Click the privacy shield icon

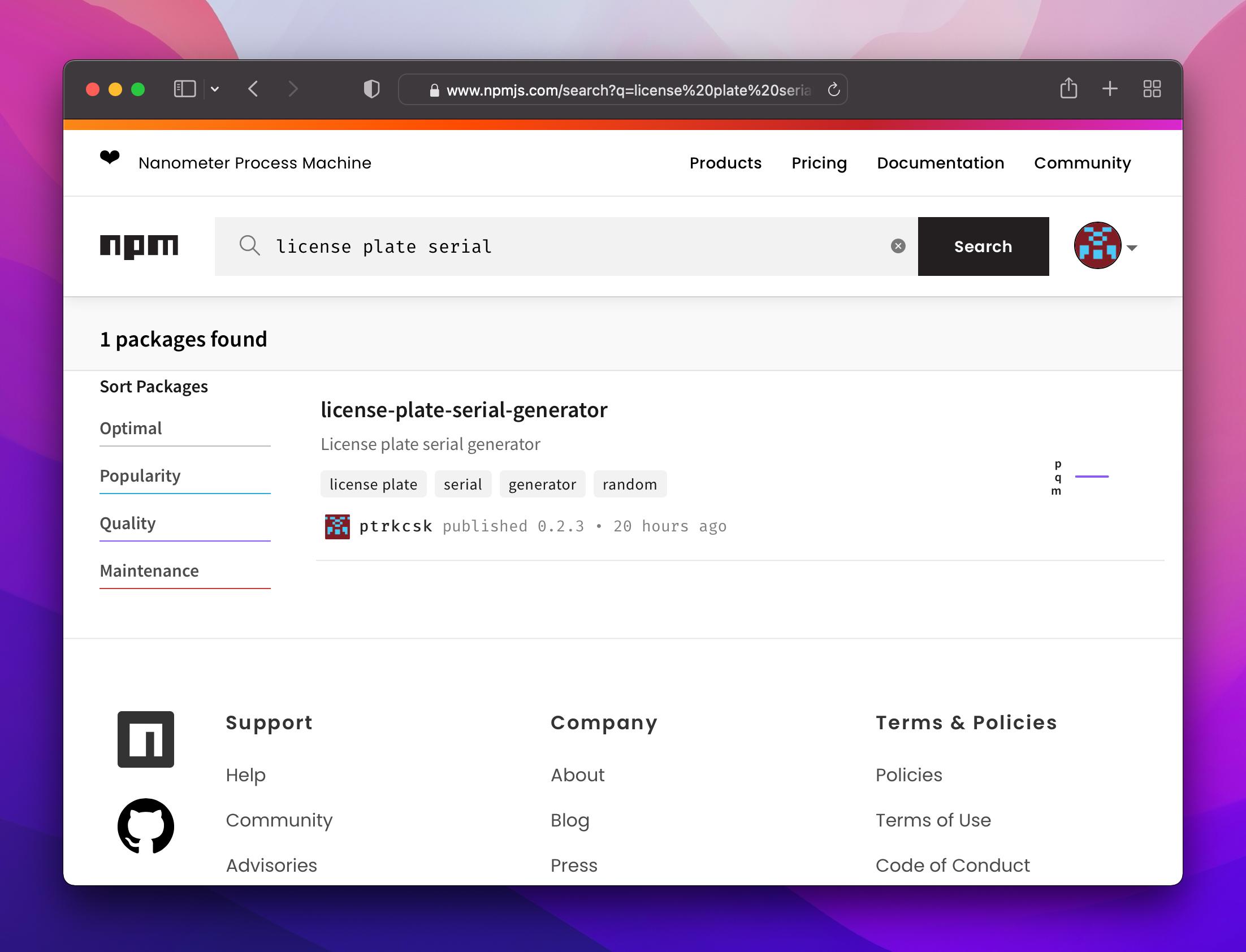coord(371,89)
